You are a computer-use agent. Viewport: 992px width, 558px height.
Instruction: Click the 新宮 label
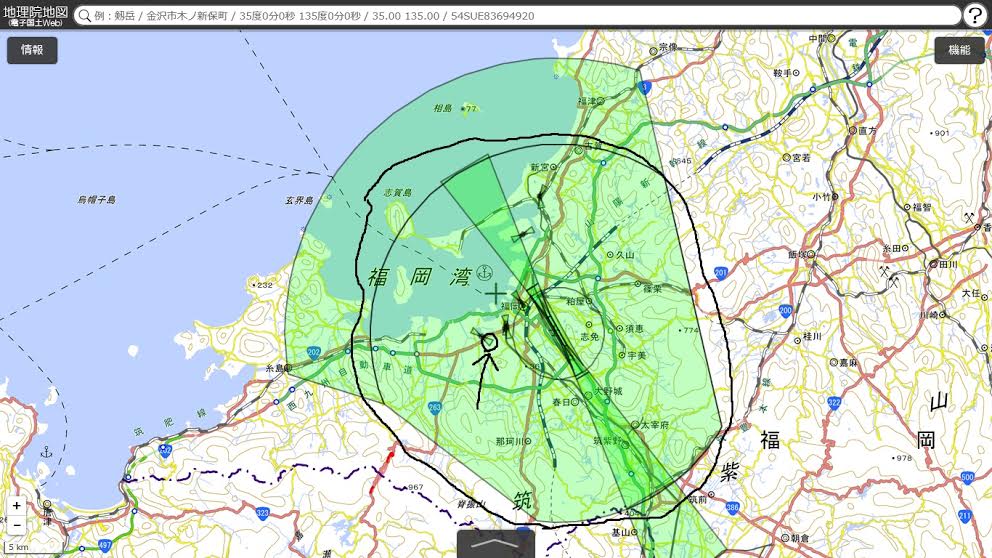pyautogui.click(x=540, y=167)
